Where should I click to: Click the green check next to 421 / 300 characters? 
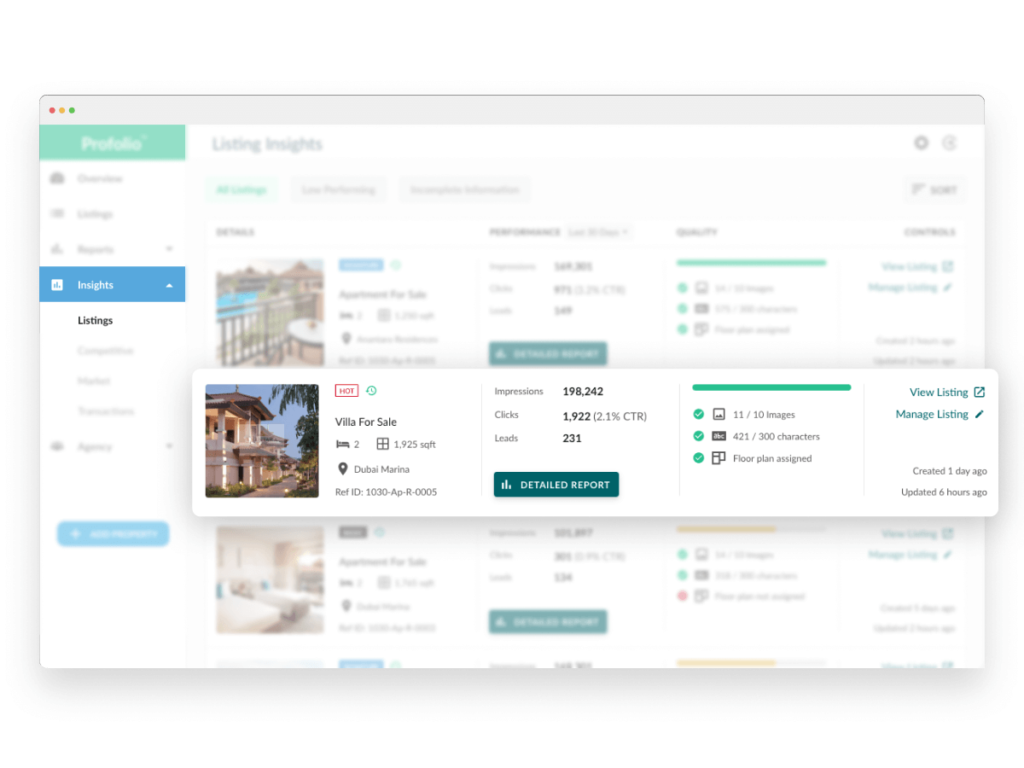[698, 436]
